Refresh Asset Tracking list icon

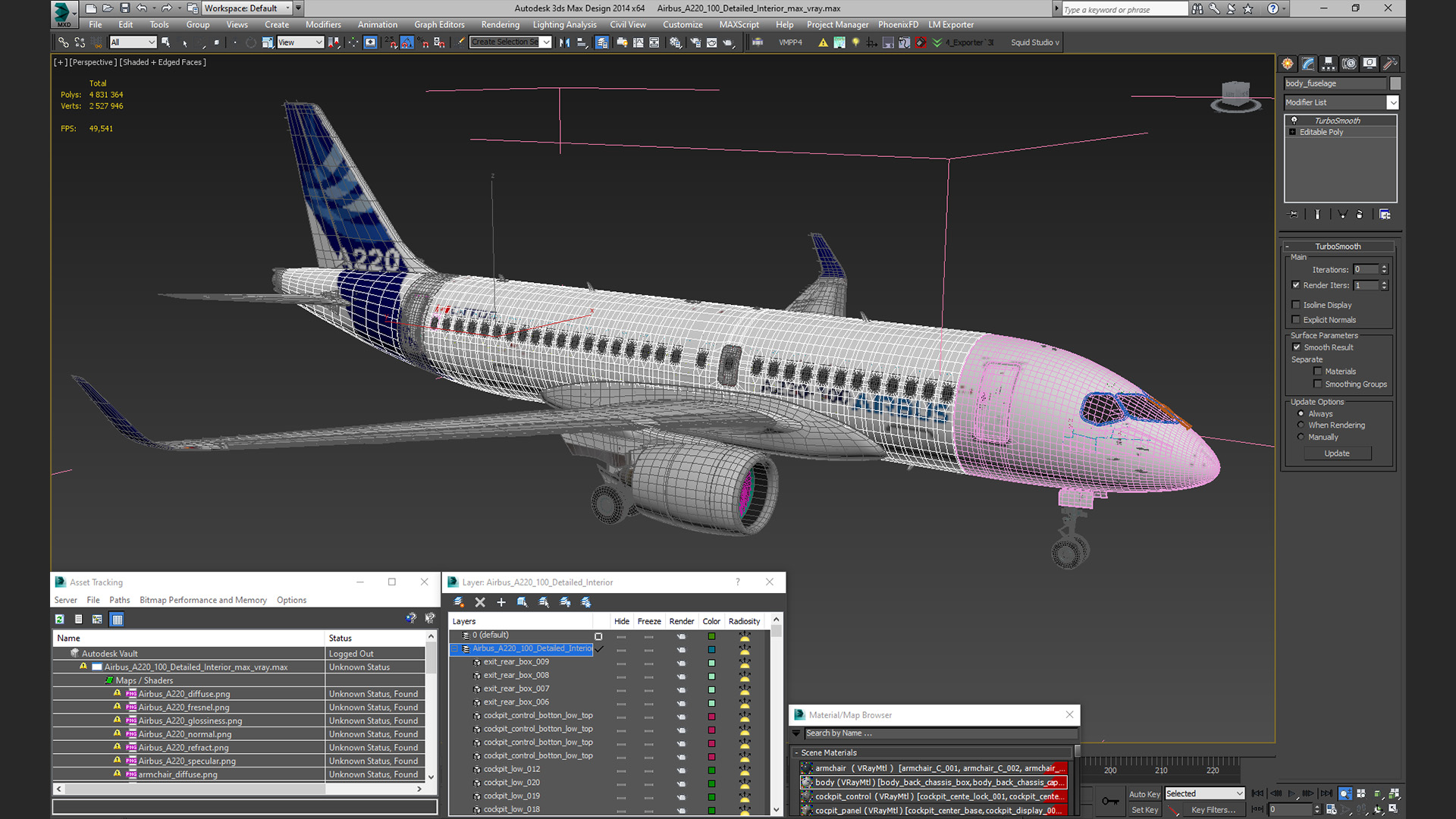click(x=60, y=620)
